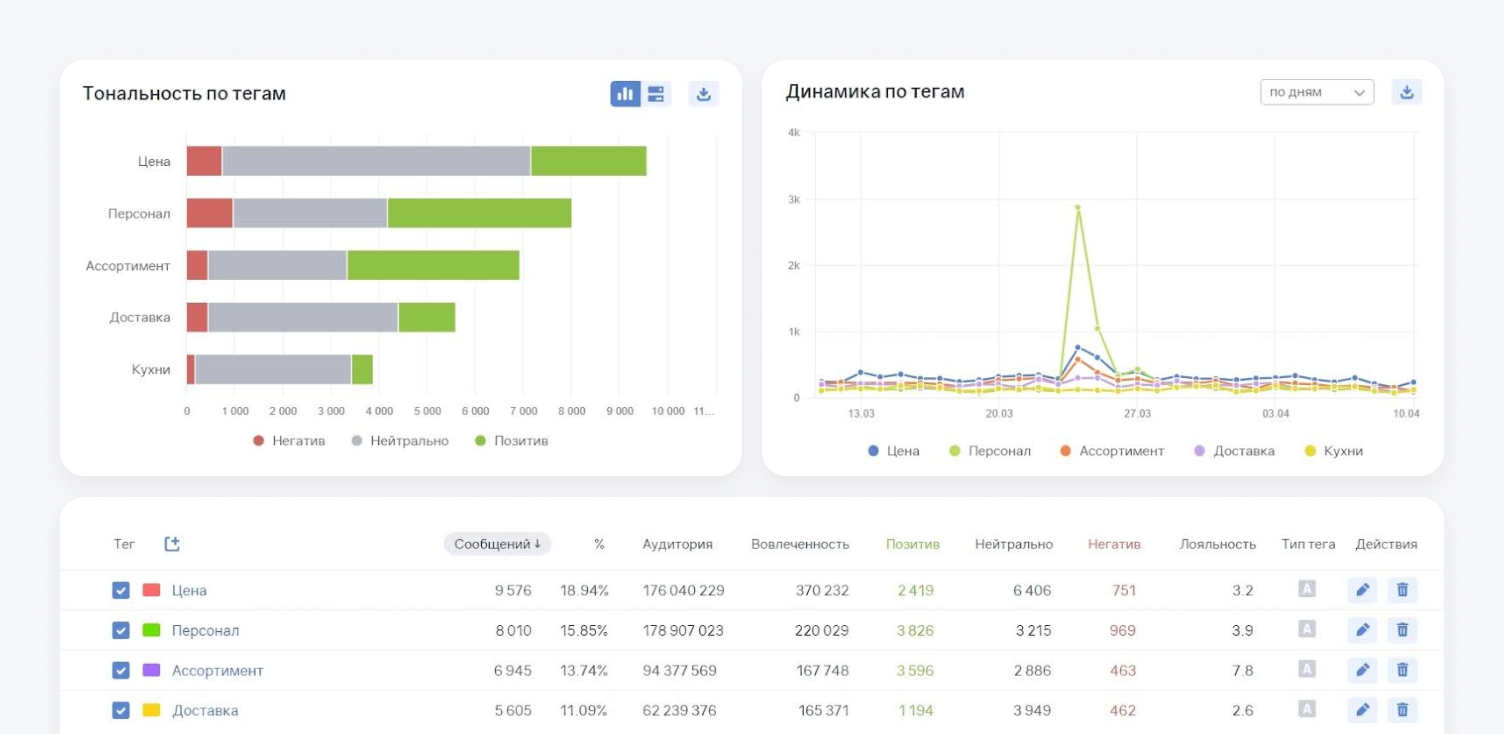
Task: Sort table by Лояльность column header
Action: pos(1217,544)
